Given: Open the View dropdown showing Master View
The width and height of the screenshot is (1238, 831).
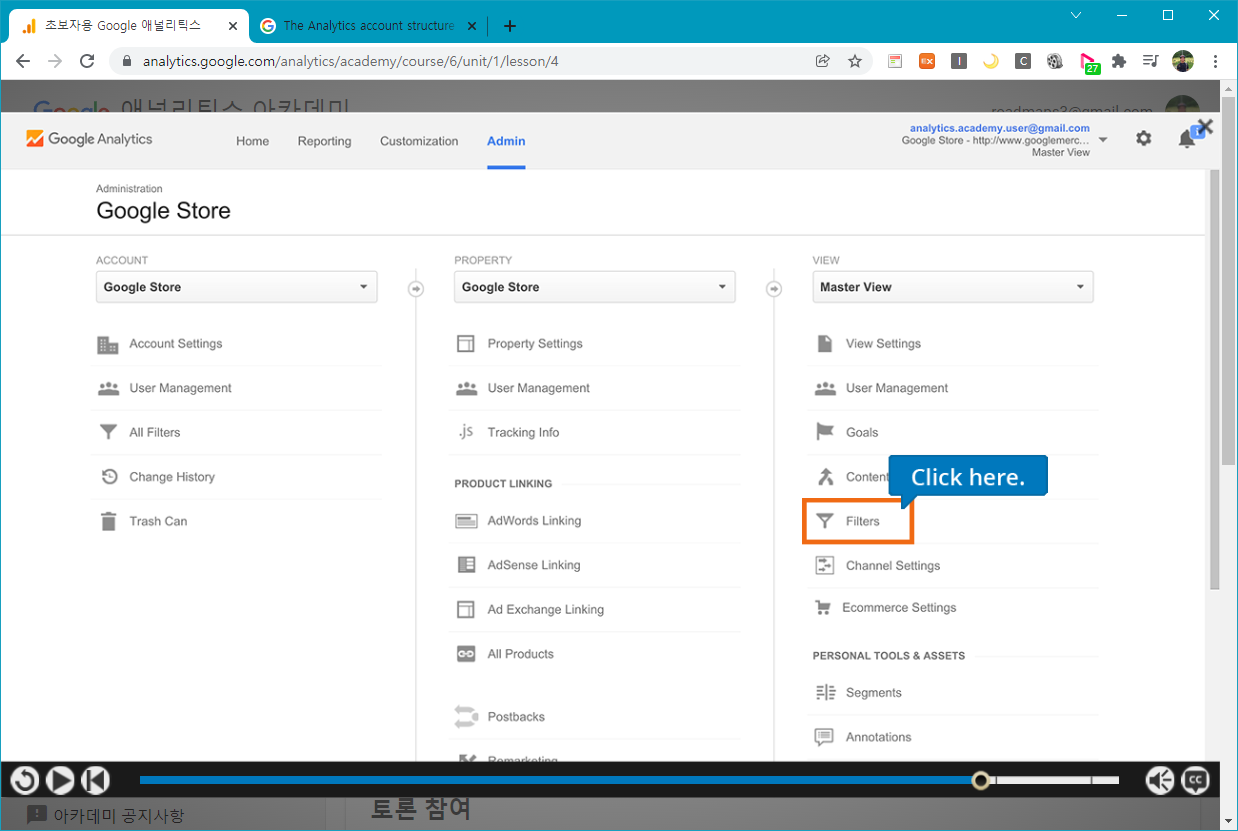Looking at the screenshot, I should point(953,287).
